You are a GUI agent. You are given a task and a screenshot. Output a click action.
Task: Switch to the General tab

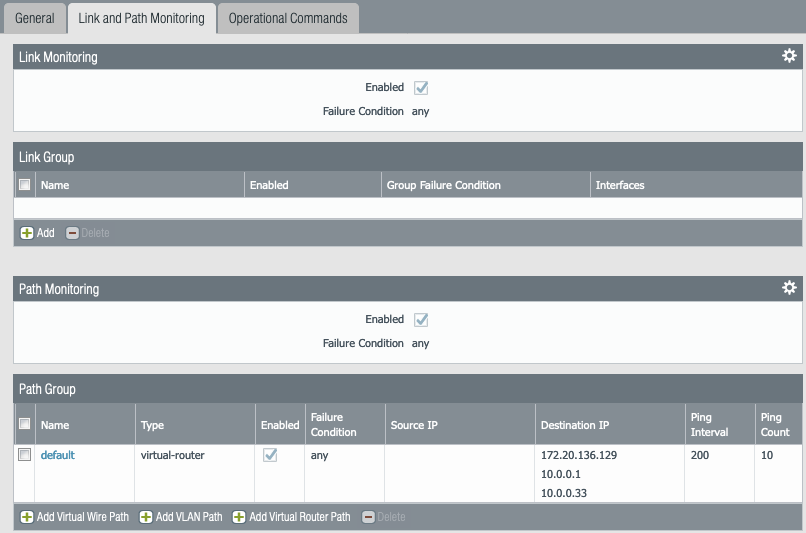pos(35,18)
